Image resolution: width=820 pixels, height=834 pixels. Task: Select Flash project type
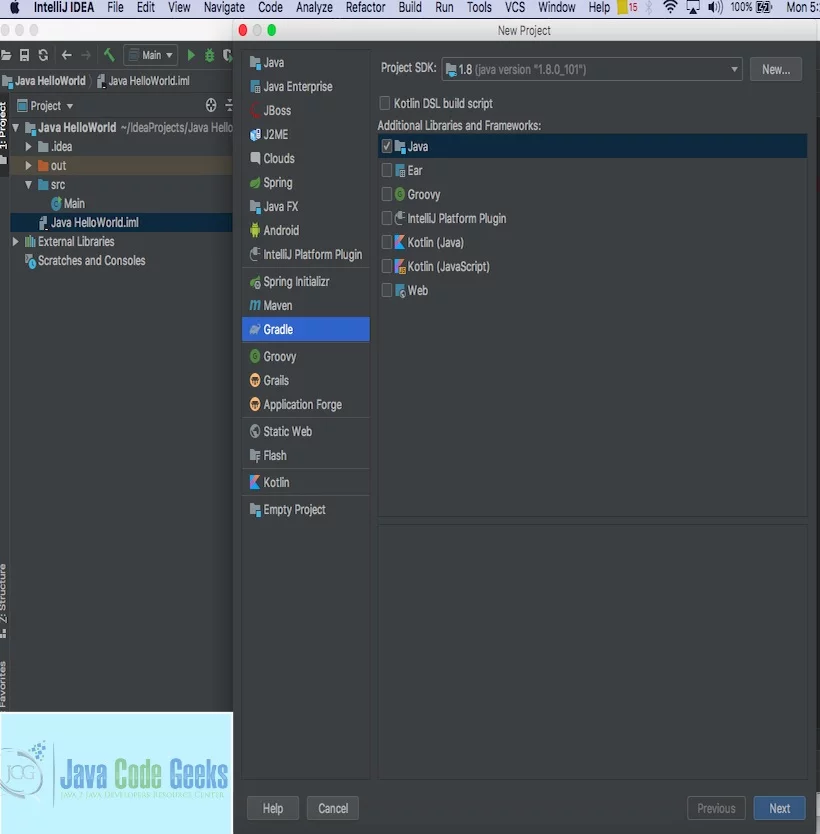point(306,455)
